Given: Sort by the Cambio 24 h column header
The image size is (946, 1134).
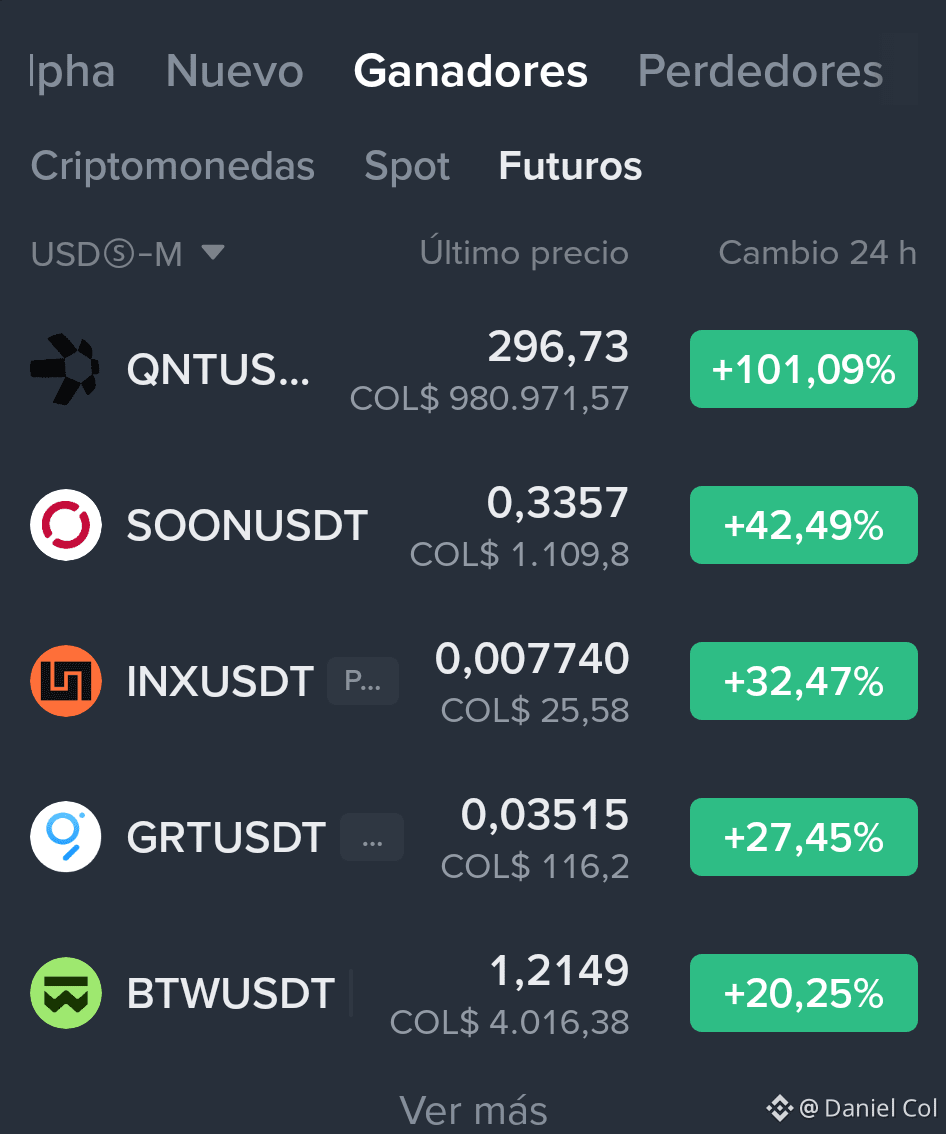Looking at the screenshot, I should click(x=818, y=253).
